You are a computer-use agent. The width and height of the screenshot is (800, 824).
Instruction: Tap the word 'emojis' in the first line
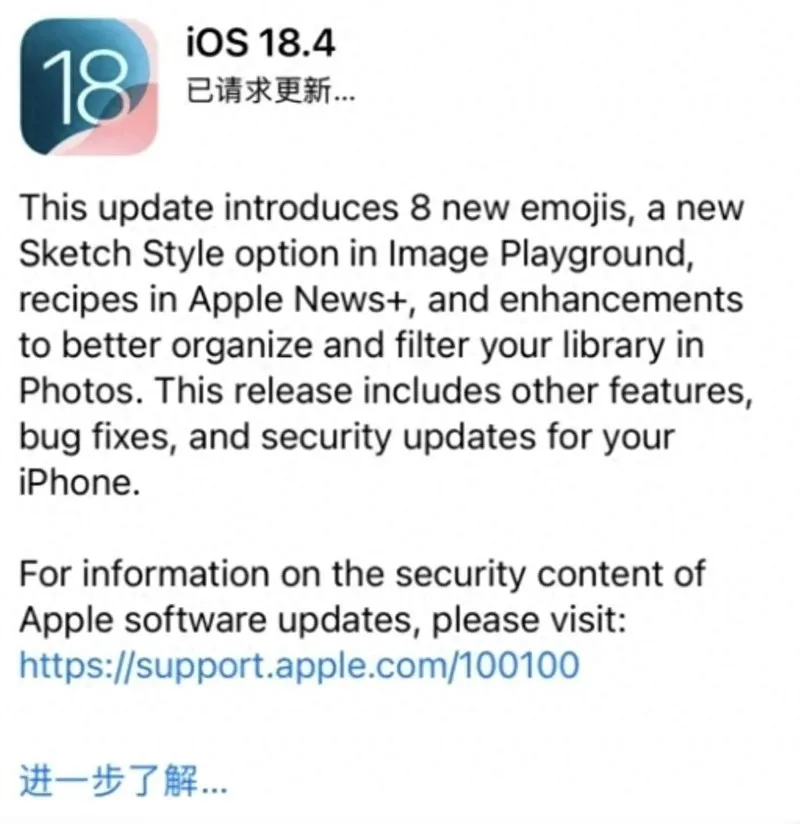pos(577,209)
